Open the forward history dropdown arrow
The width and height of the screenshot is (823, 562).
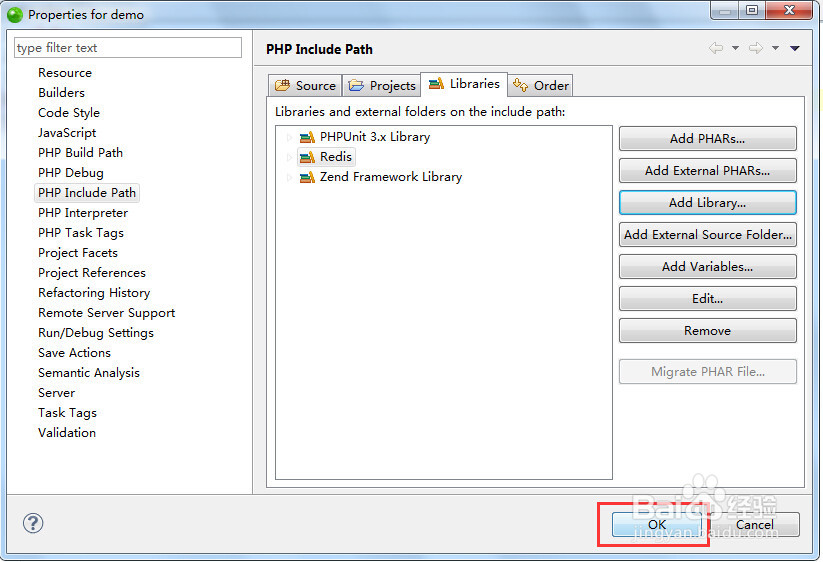[775, 48]
